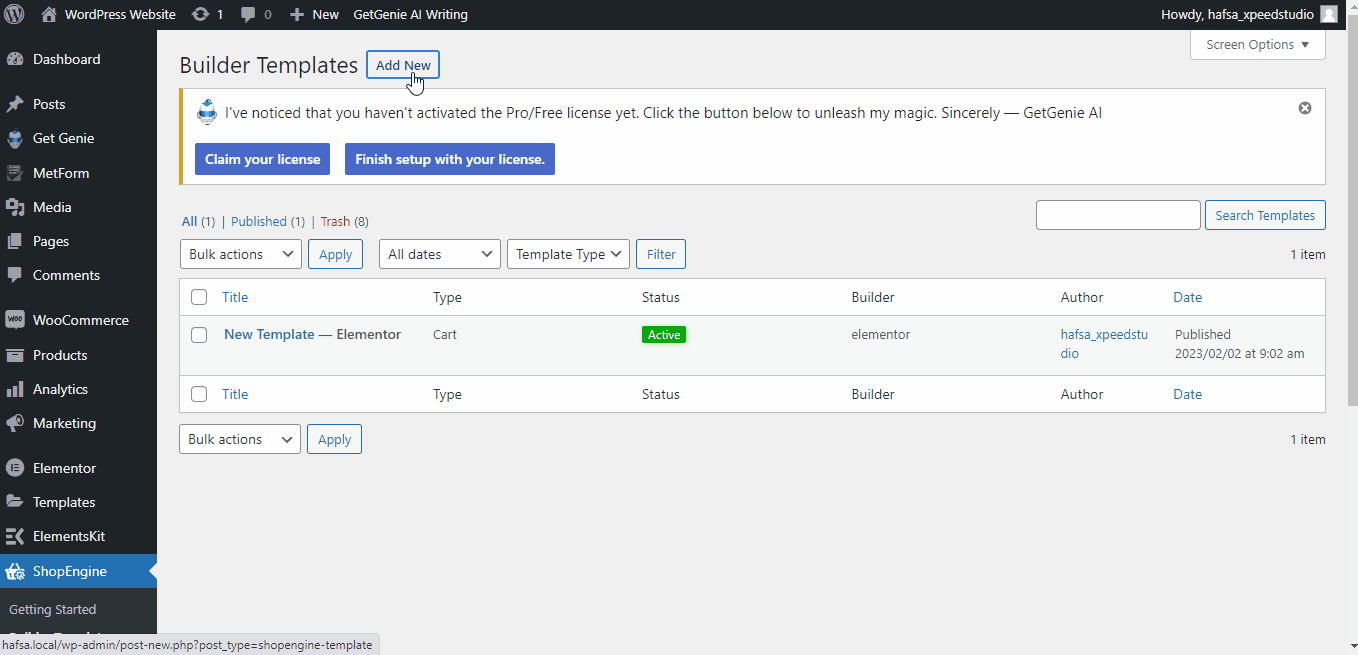Sort by the Date header column
1358x655 pixels.
1188,297
